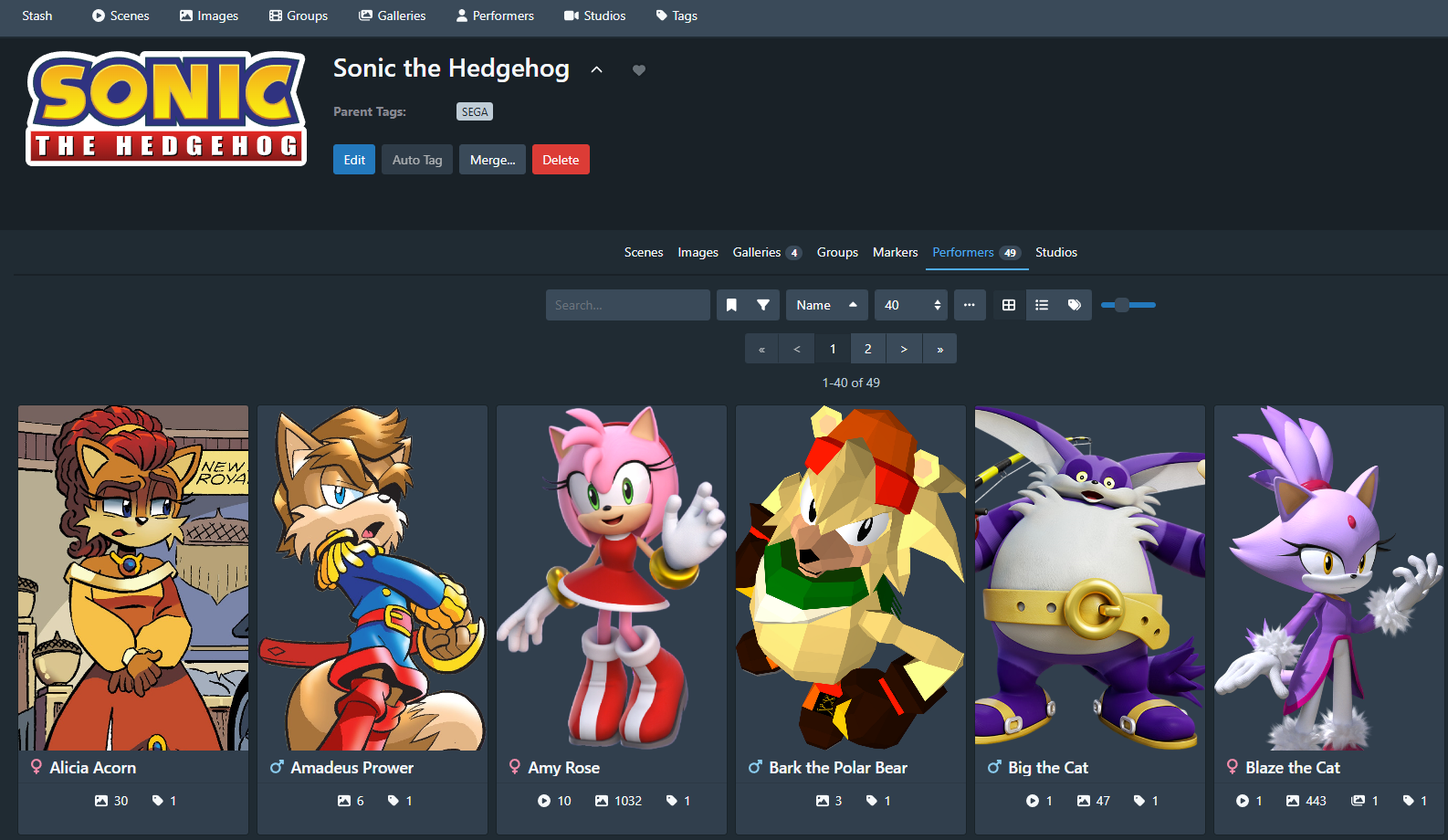Go to page 2 in pagination

click(868, 349)
